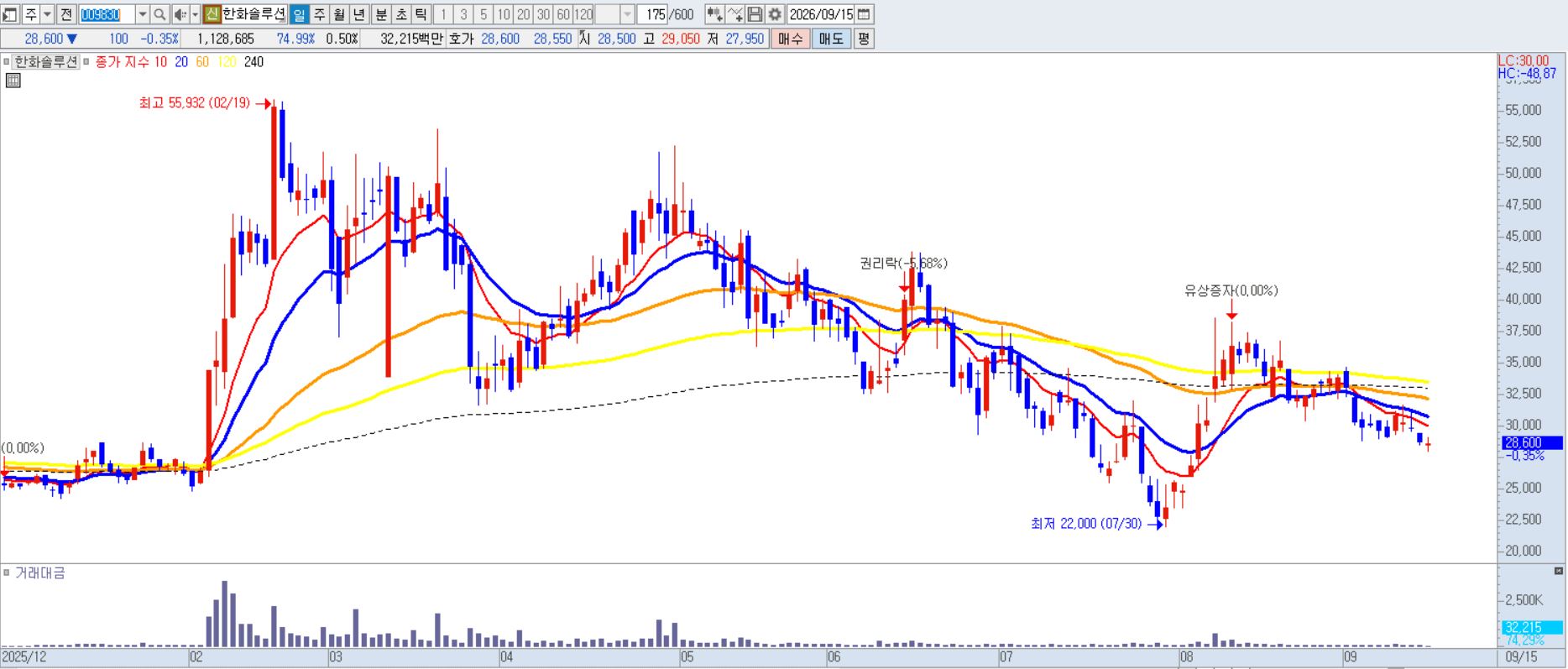Switch to 틱 tick period
Viewport: 1568px width, 669px height.
point(421,14)
